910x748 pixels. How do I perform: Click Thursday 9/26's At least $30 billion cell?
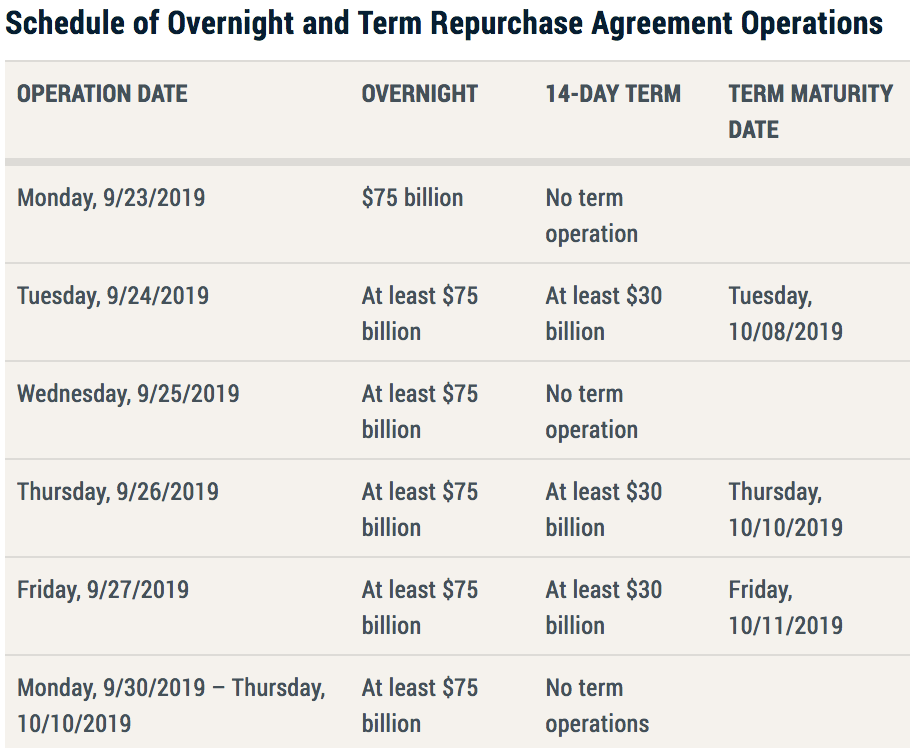(603, 509)
